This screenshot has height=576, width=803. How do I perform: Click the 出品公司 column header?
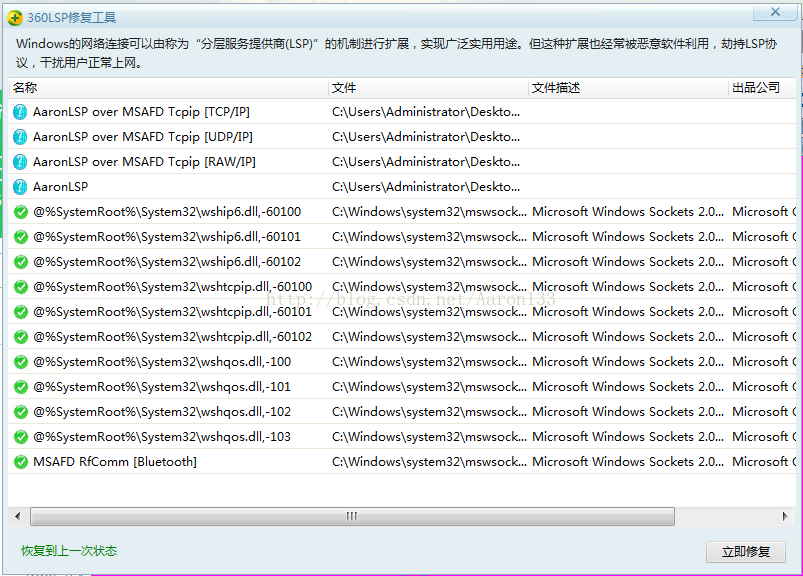point(763,88)
